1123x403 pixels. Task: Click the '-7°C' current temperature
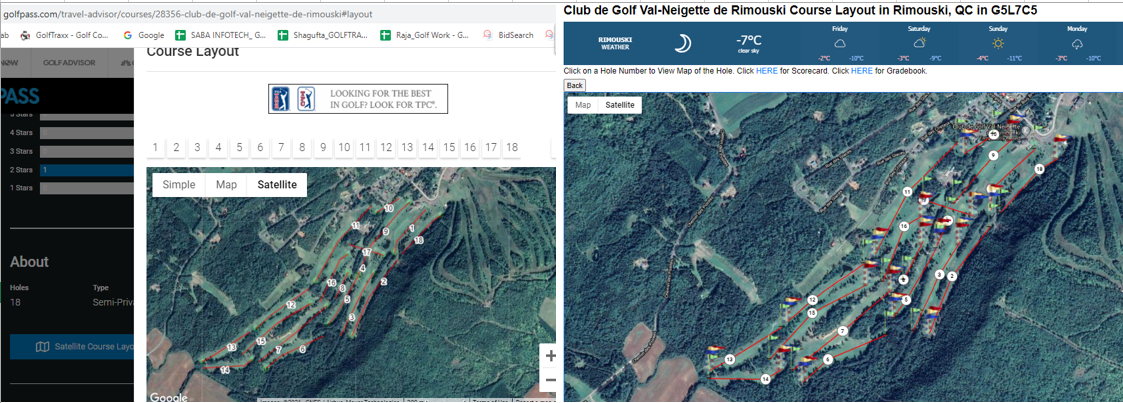click(748, 40)
